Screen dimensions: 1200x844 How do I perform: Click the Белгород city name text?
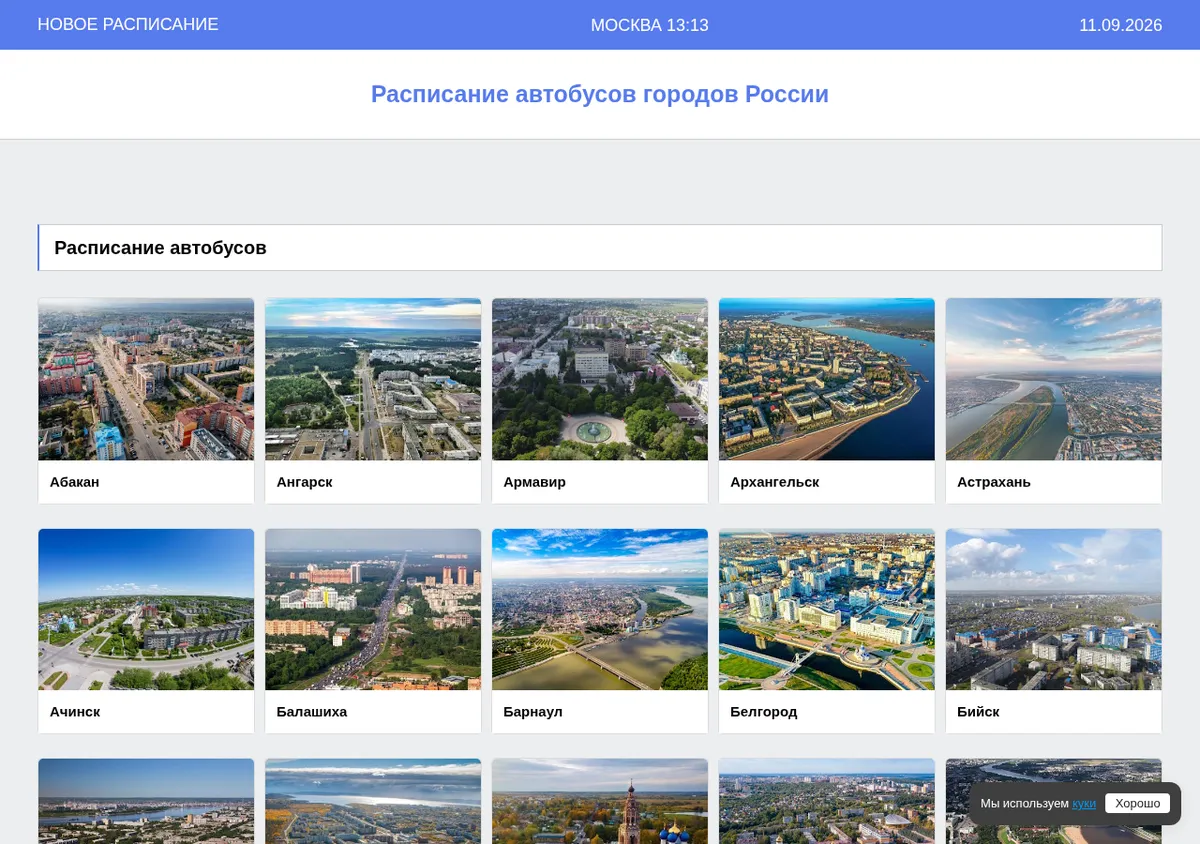(x=764, y=712)
